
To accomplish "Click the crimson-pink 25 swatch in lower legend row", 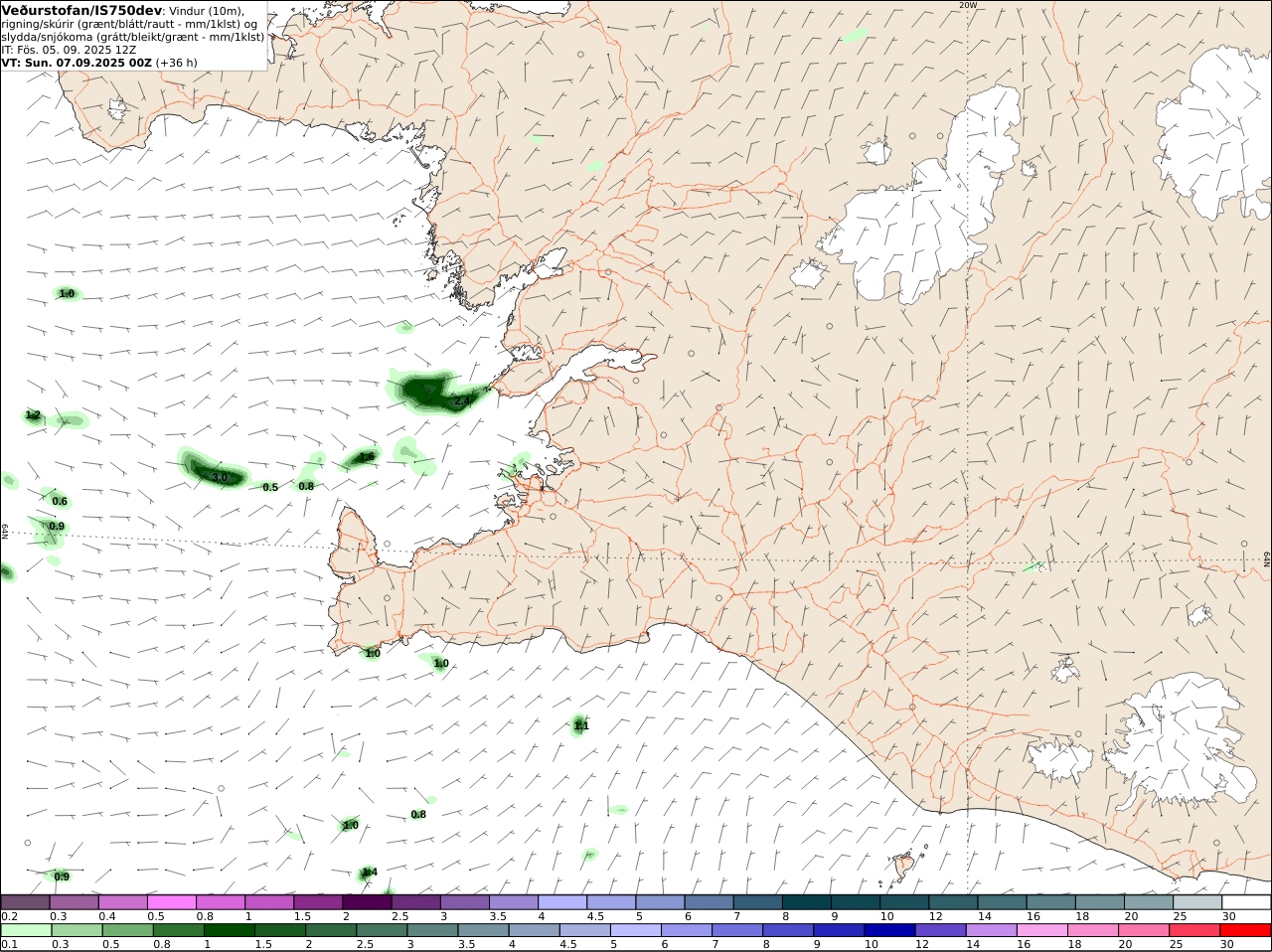I will click(1194, 930).
